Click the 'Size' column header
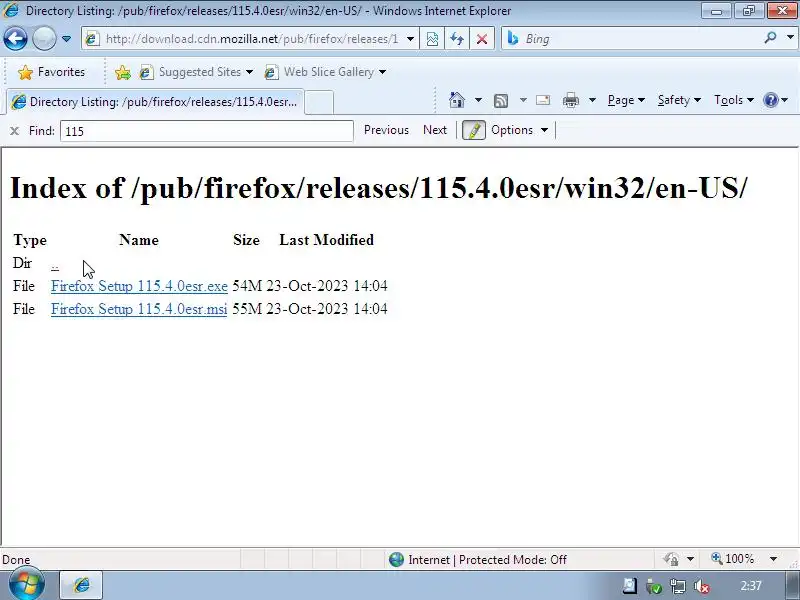 click(x=246, y=240)
